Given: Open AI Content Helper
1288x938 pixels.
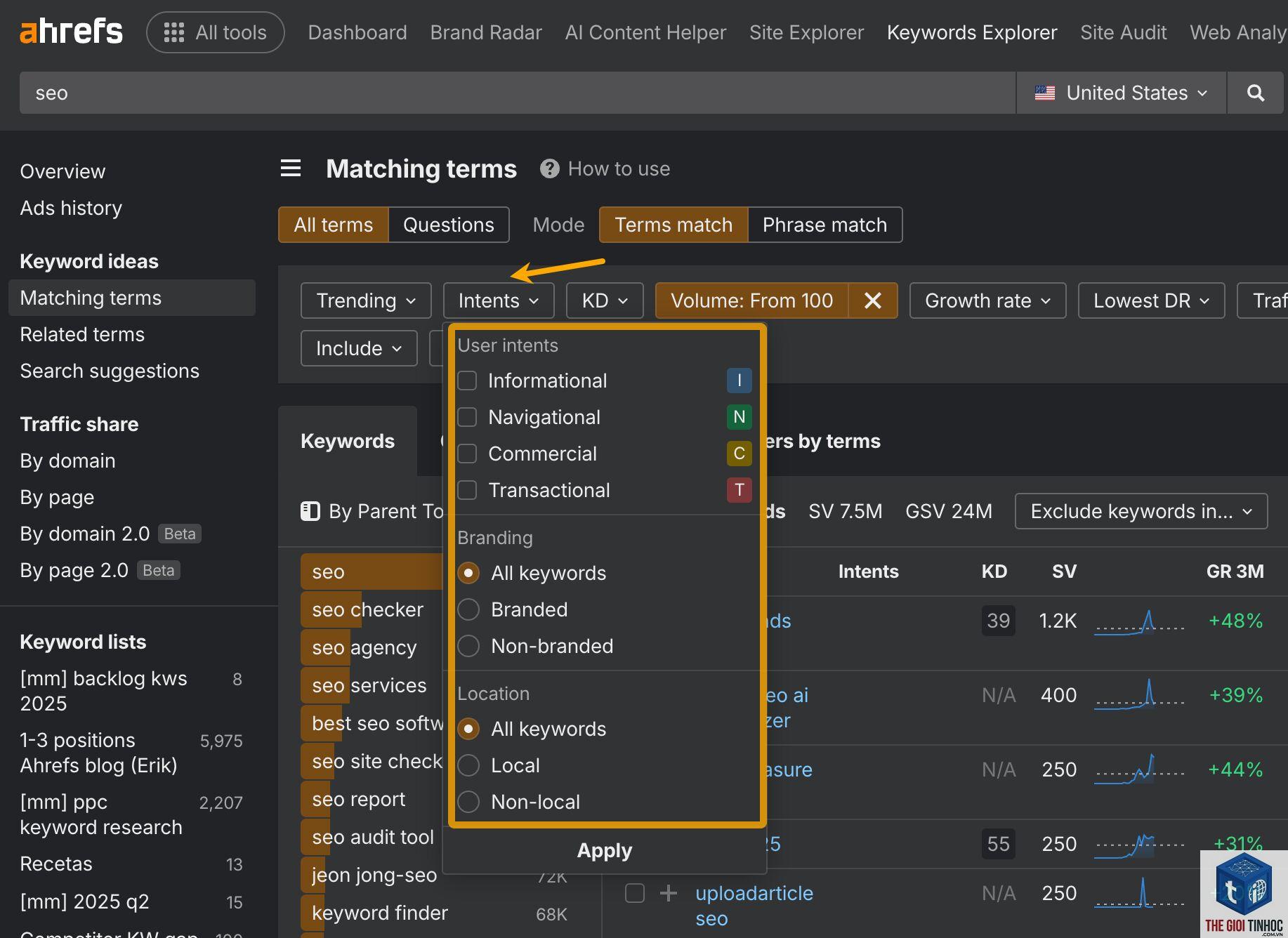Looking at the screenshot, I should (645, 32).
